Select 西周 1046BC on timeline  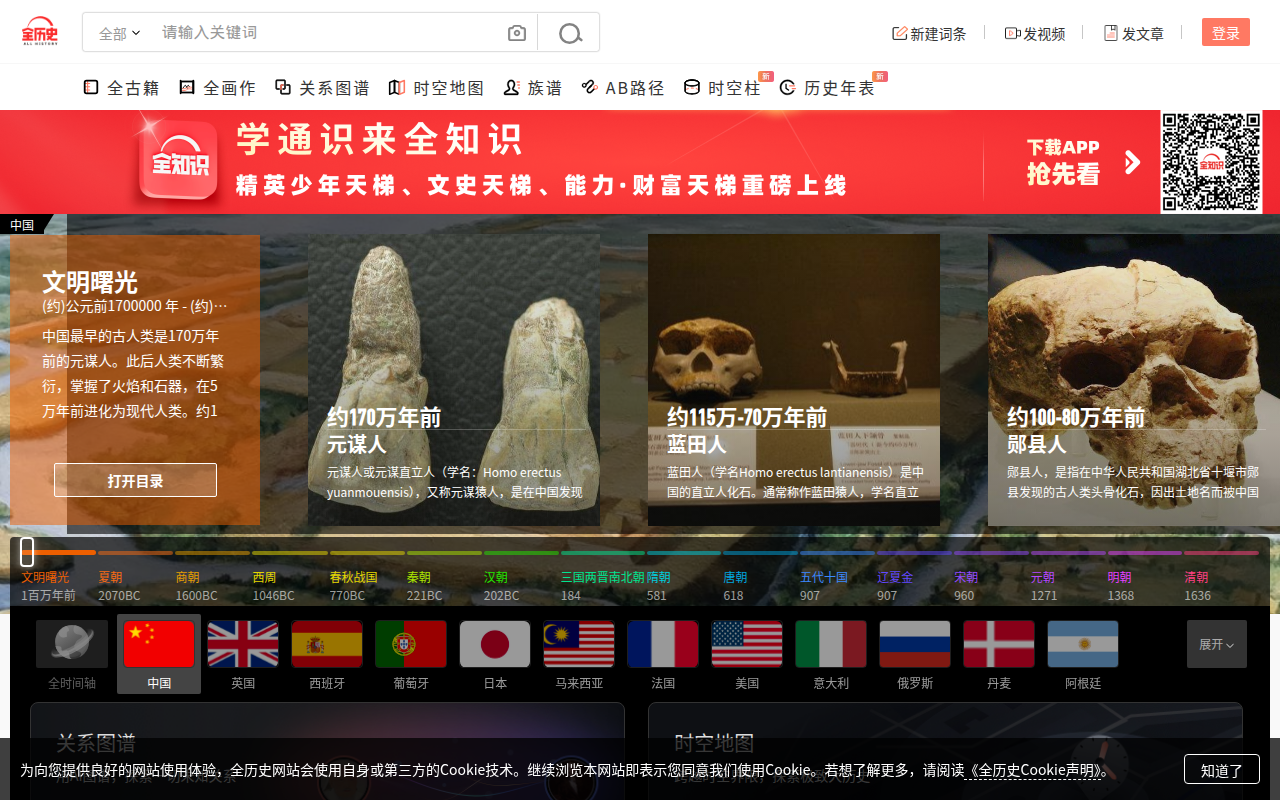[273, 586]
